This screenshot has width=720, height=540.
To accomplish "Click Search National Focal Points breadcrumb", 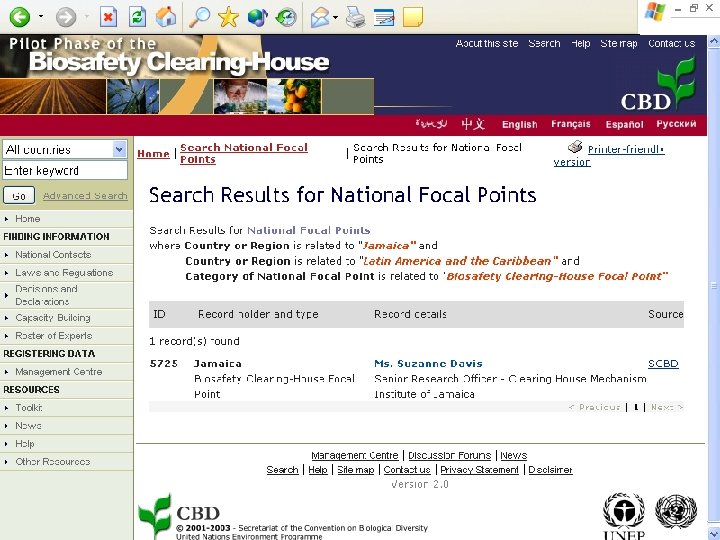I will click(244, 153).
